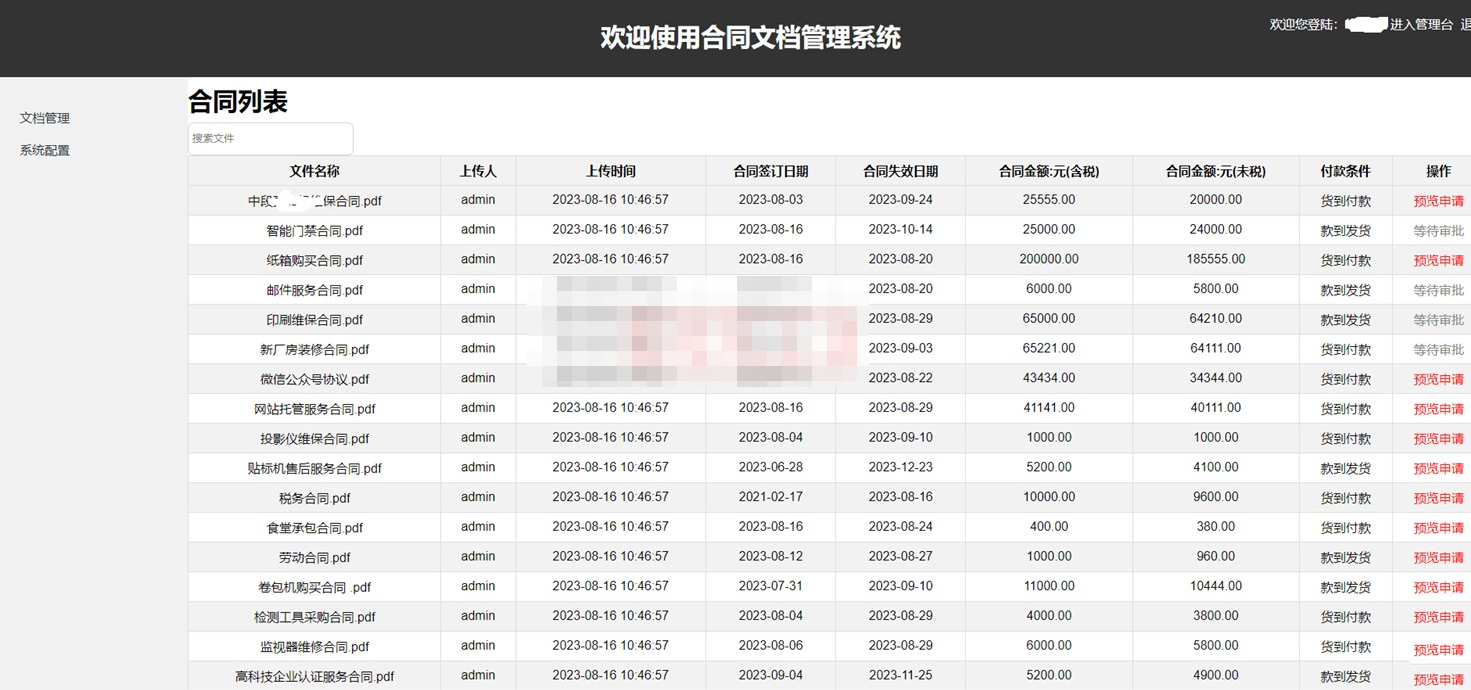Click signing date 2023-06-28
This screenshot has width=1471, height=690.
coord(770,467)
